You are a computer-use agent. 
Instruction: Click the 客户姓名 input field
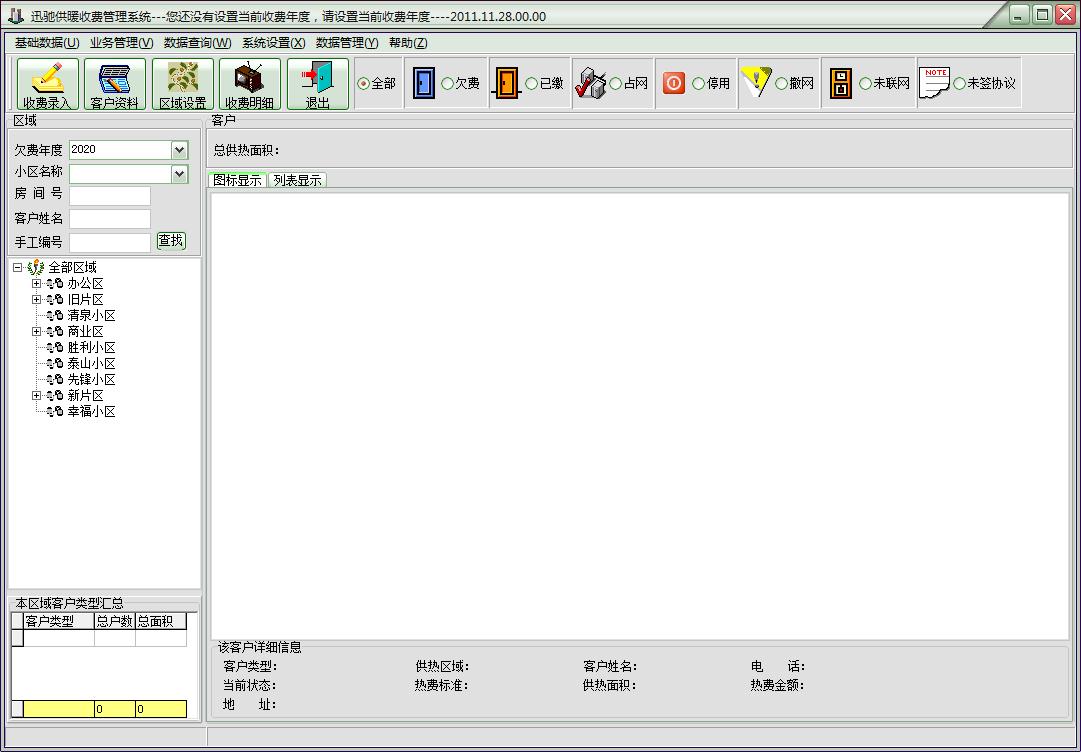(110, 219)
